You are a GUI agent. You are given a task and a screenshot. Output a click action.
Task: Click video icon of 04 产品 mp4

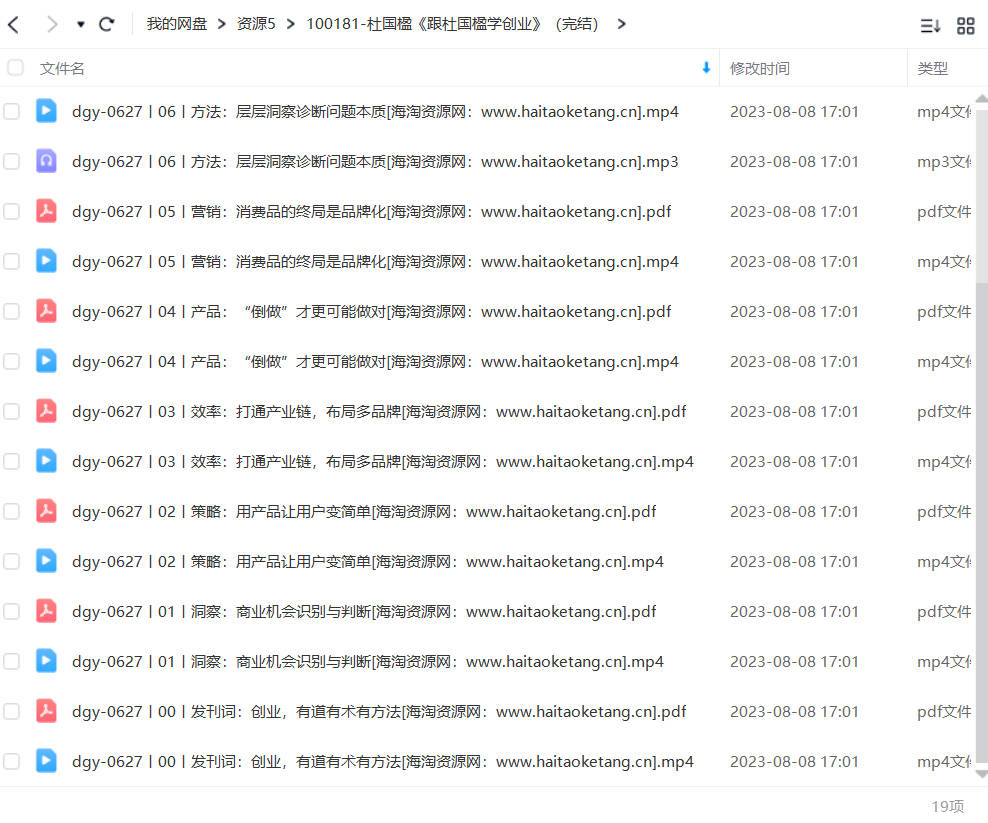pyautogui.click(x=46, y=360)
